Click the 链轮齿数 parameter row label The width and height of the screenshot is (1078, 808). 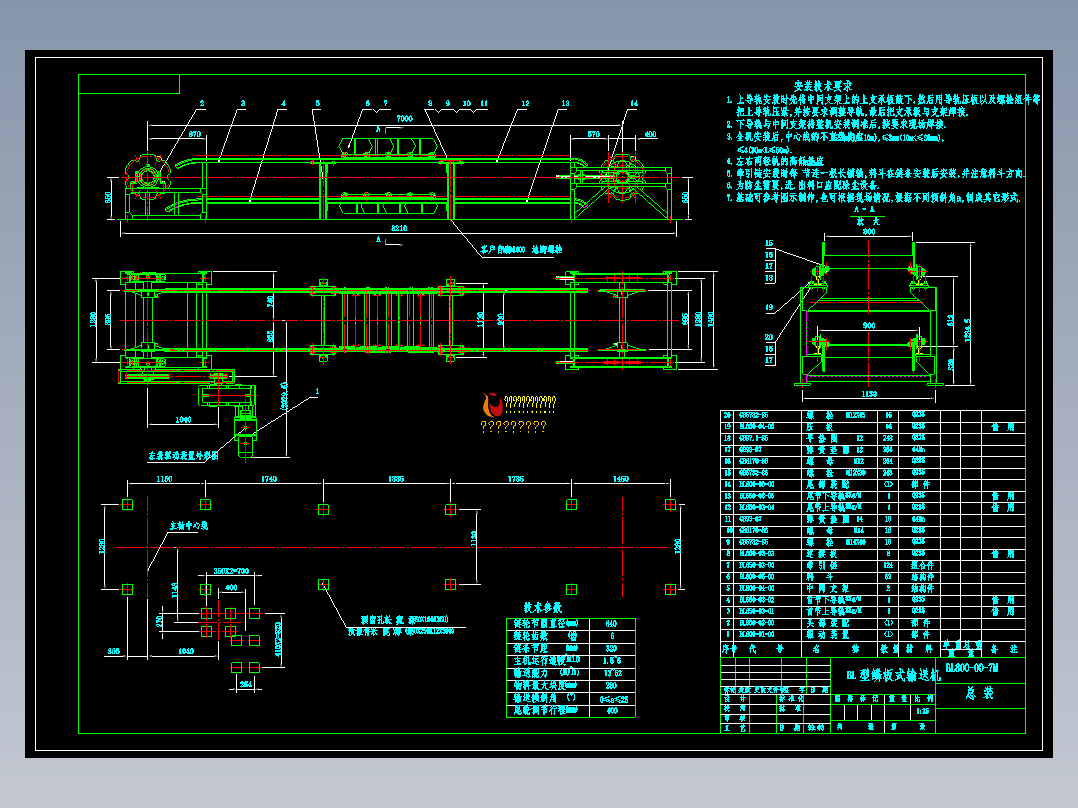click(531, 636)
